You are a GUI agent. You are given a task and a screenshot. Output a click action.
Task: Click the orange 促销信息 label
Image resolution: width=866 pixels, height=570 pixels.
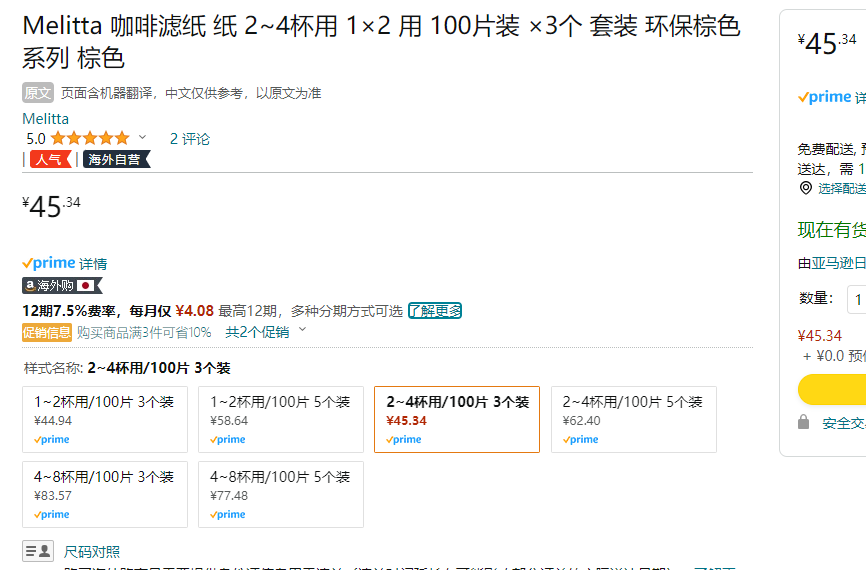click(x=47, y=332)
